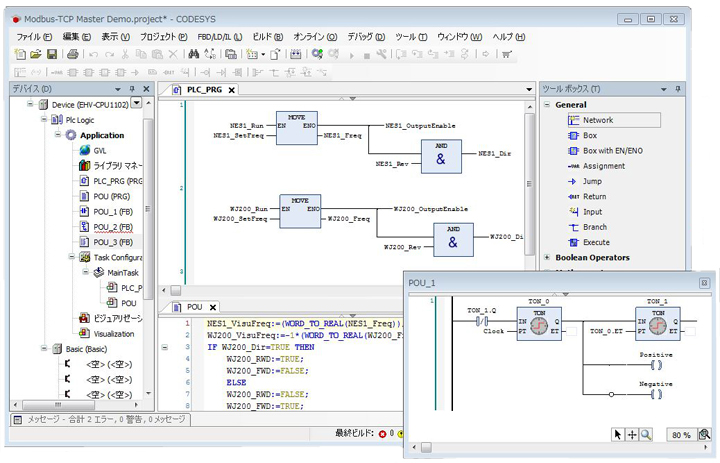Collapse the MainTask tree node
Viewport: 720px width, 463px height.
[x=86, y=272]
